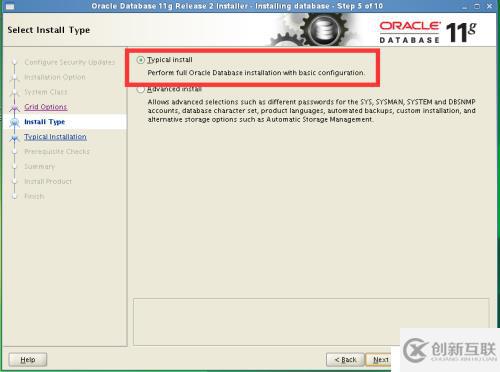This screenshot has width=500, height=372.
Task: Select the Install Type step in sidebar
Action: tap(45, 122)
